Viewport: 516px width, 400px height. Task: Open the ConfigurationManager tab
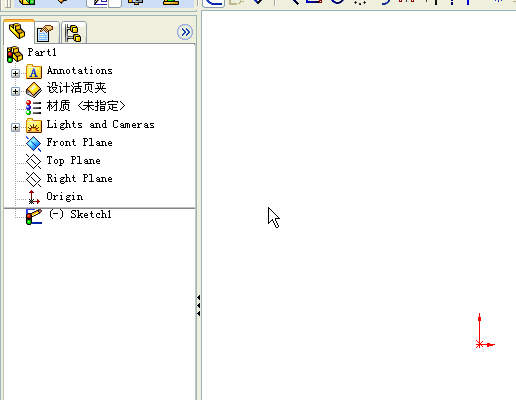pyautogui.click(x=73, y=33)
